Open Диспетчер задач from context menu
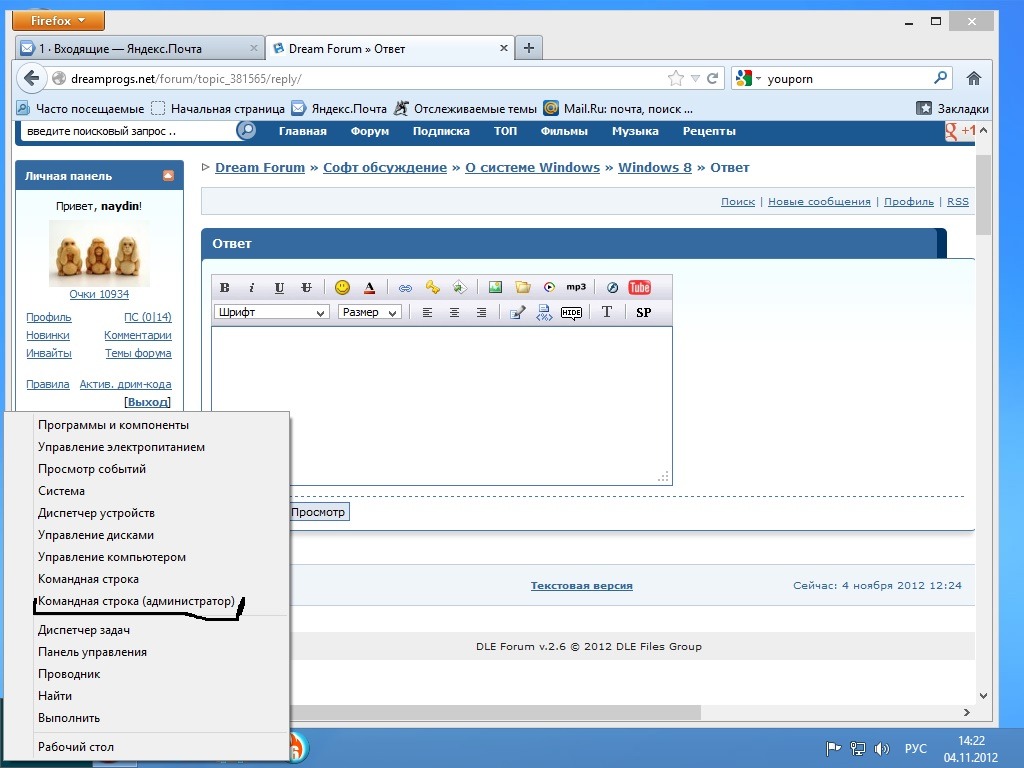The height and width of the screenshot is (768, 1024). 84,630
